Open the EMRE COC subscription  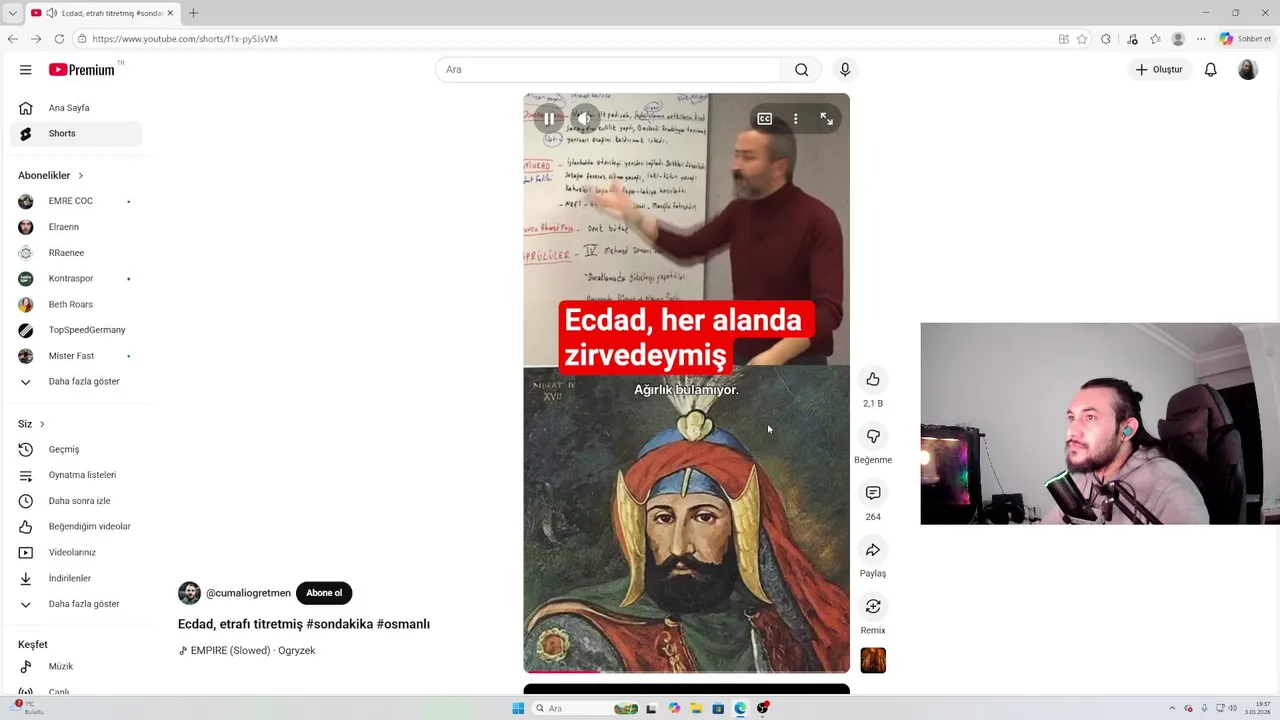[76, 201]
